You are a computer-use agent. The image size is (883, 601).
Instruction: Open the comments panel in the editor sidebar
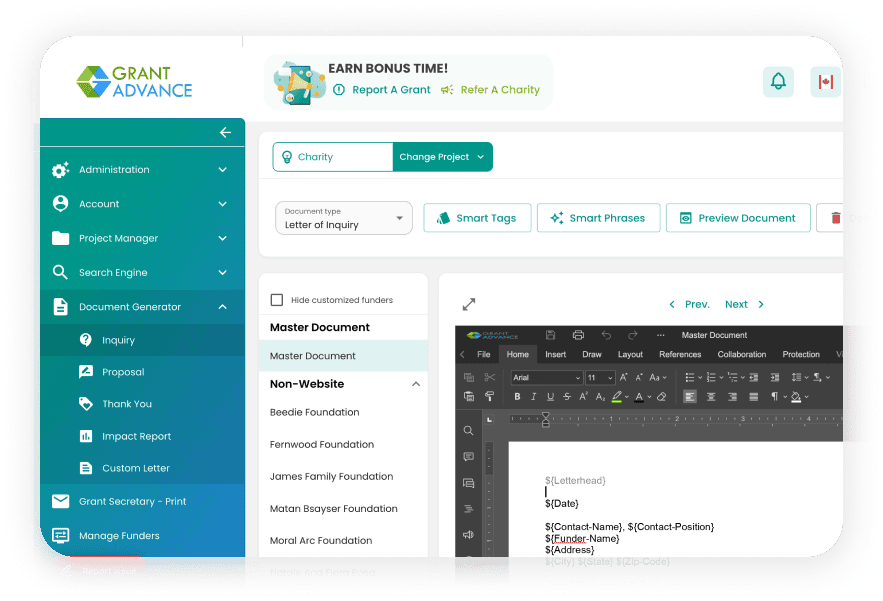[x=468, y=457]
